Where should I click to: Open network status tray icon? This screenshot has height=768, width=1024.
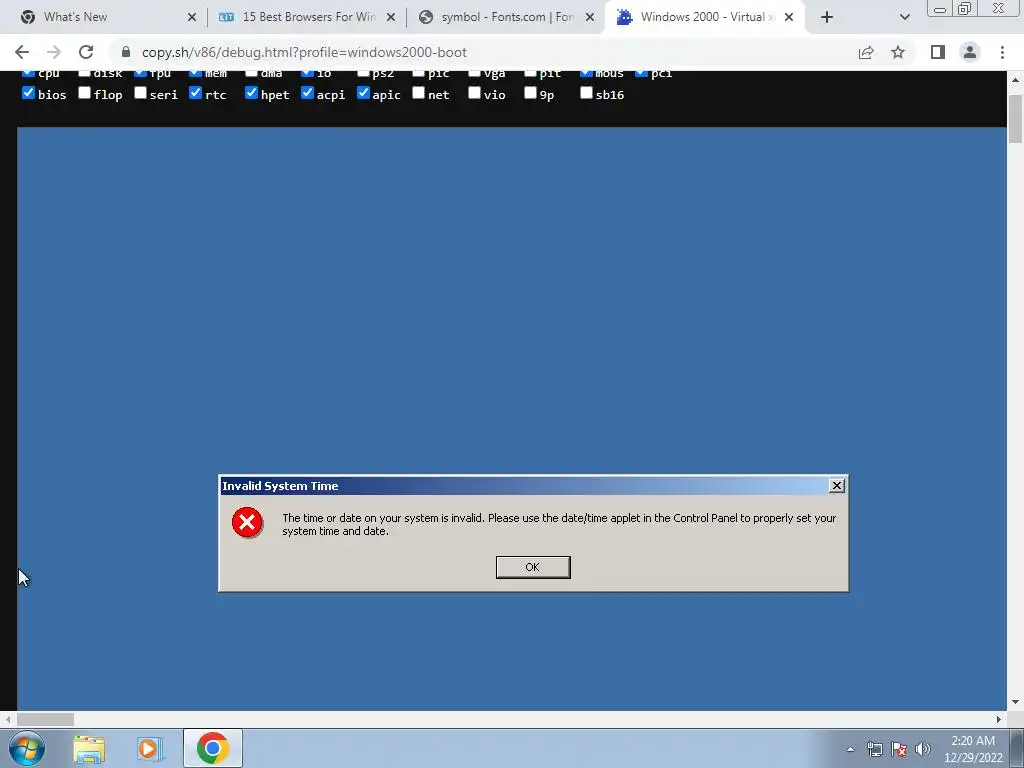[x=874, y=749]
